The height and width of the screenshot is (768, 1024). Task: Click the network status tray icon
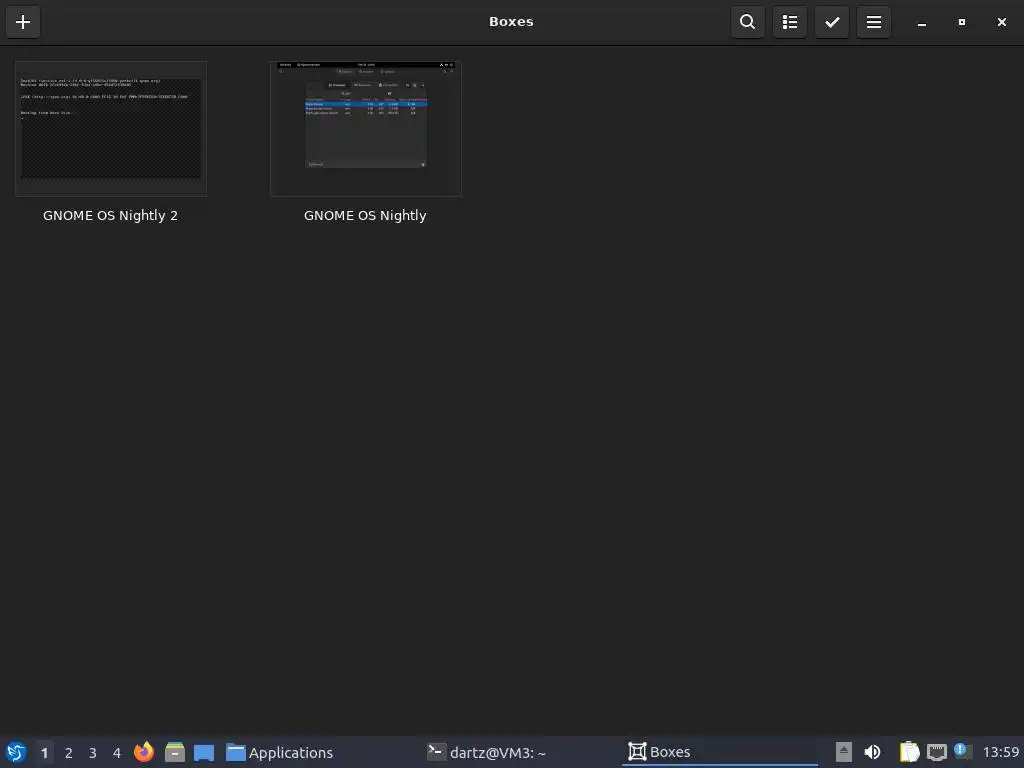936,752
